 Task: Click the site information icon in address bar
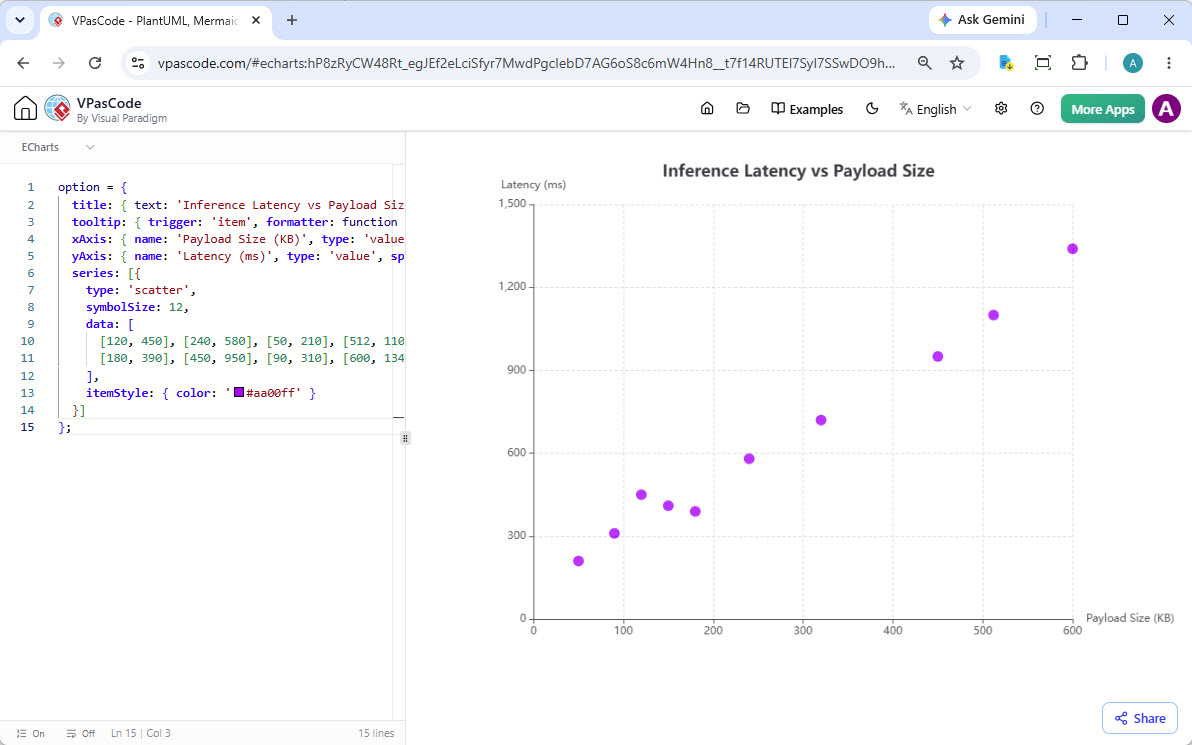pos(138,63)
